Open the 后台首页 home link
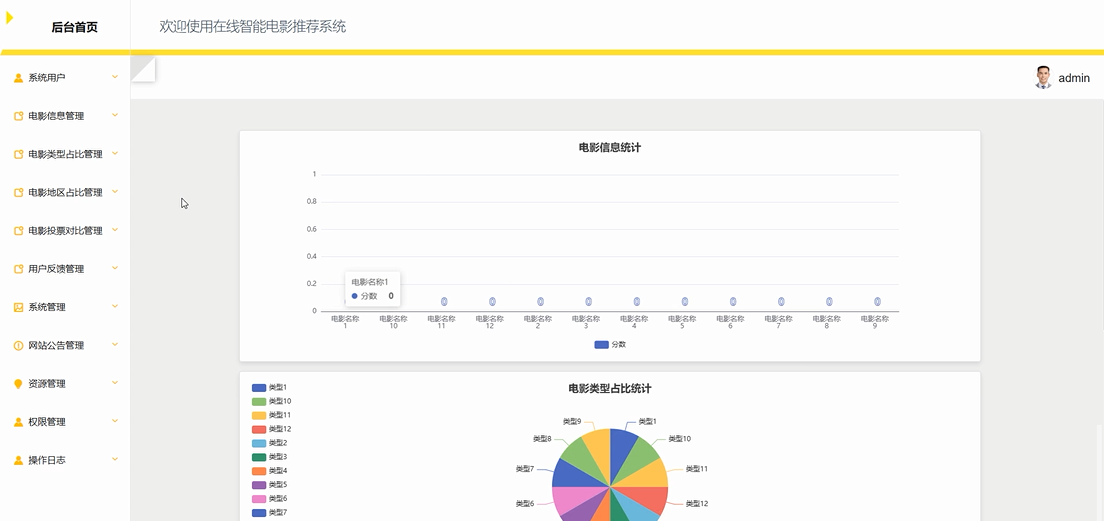The height and width of the screenshot is (521, 1104). [74, 27]
